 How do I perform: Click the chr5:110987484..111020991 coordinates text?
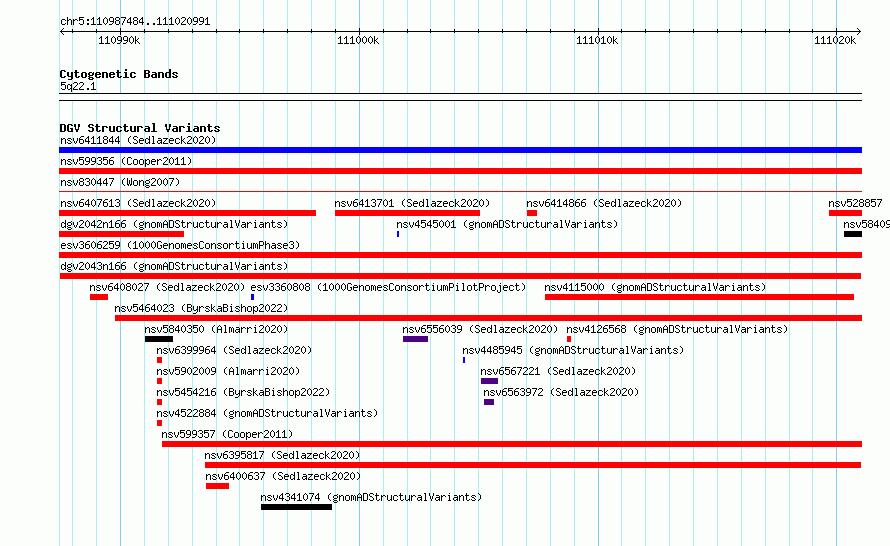pyautogui.click(x=135, y=22)
